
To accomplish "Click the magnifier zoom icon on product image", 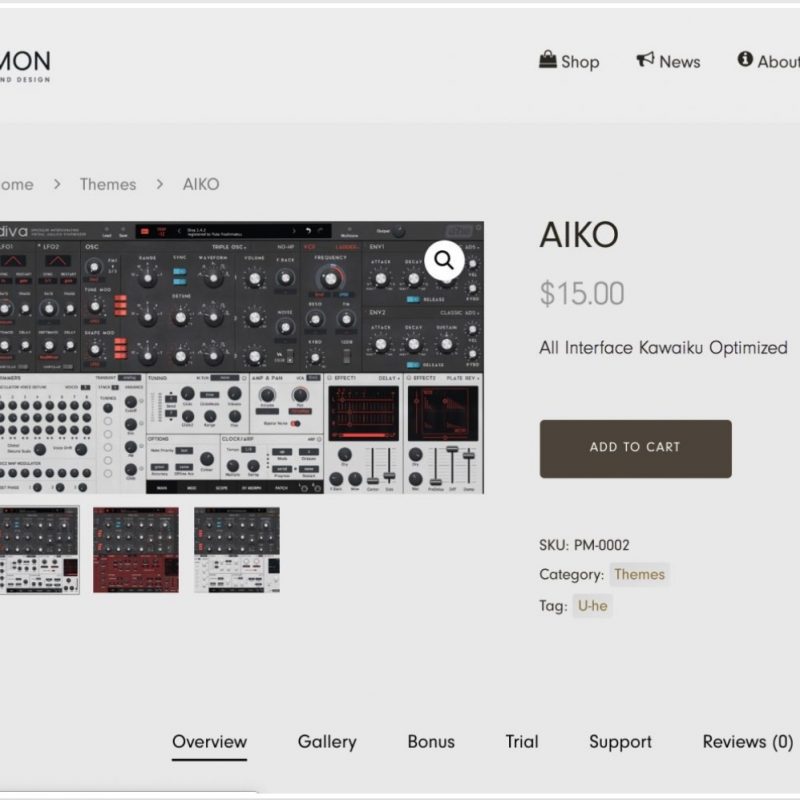I will coord(444,262).
